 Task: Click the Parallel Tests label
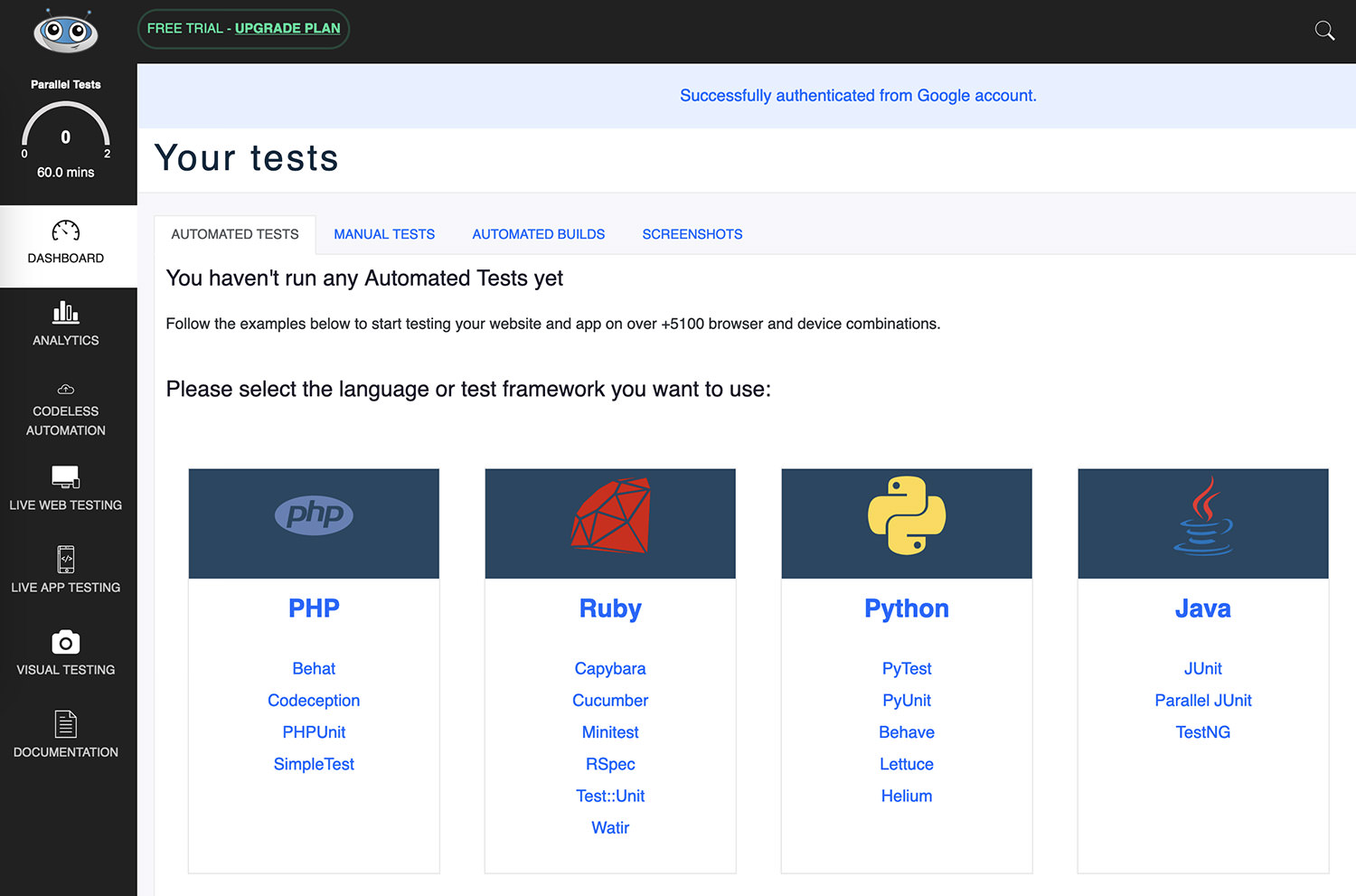[66, 84]
